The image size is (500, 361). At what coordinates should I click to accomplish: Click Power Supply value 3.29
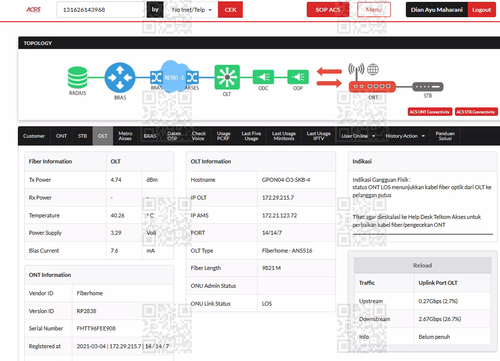click(x=116, y=233)
